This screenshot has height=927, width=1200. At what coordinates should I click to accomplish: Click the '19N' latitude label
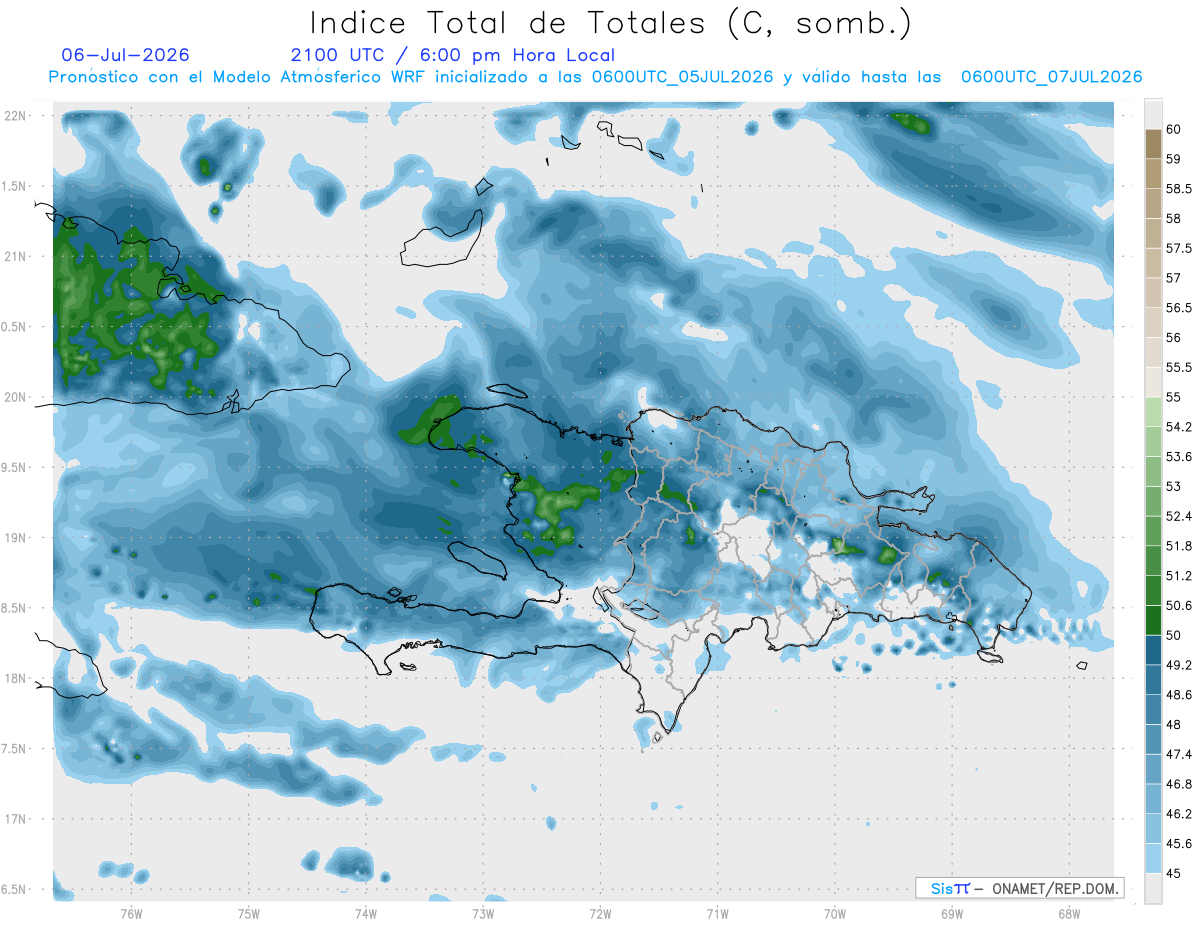[15, 538]
